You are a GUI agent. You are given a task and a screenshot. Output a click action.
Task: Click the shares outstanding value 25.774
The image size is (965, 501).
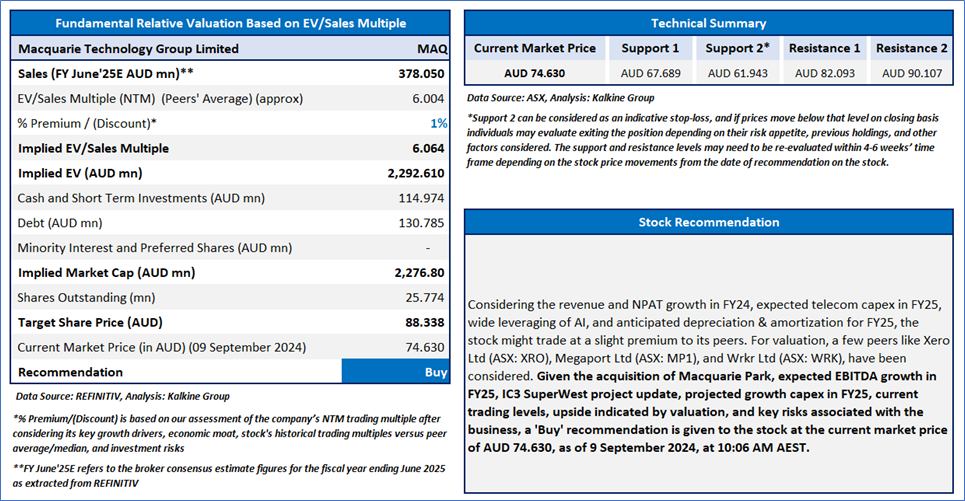tap(425, 297)
